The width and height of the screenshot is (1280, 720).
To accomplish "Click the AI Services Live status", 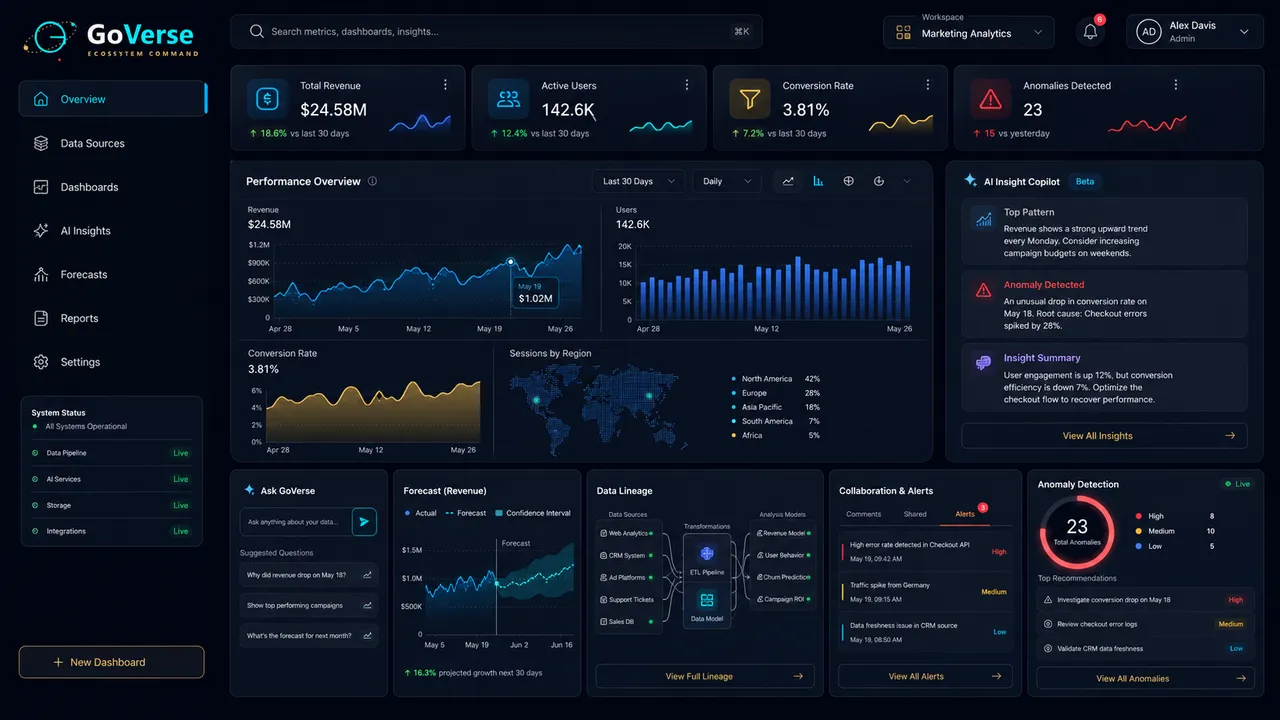I will [x=181, y=479].
